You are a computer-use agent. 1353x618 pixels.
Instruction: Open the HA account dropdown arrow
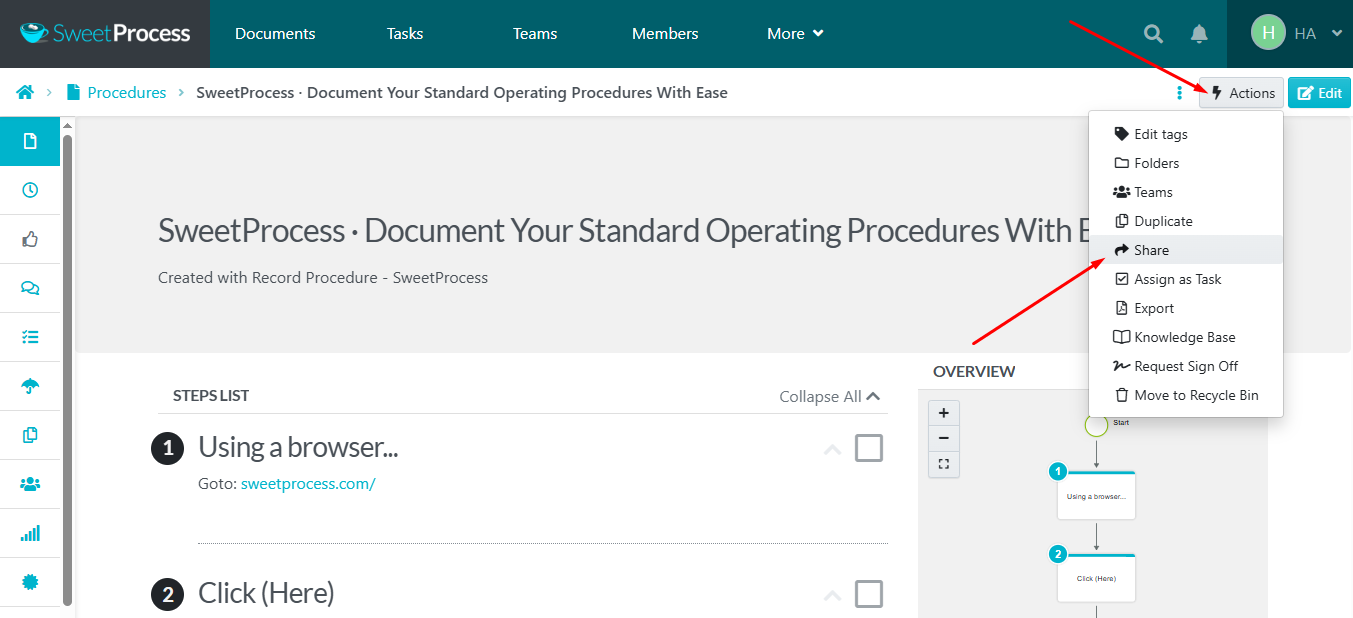click(1337, 34)
